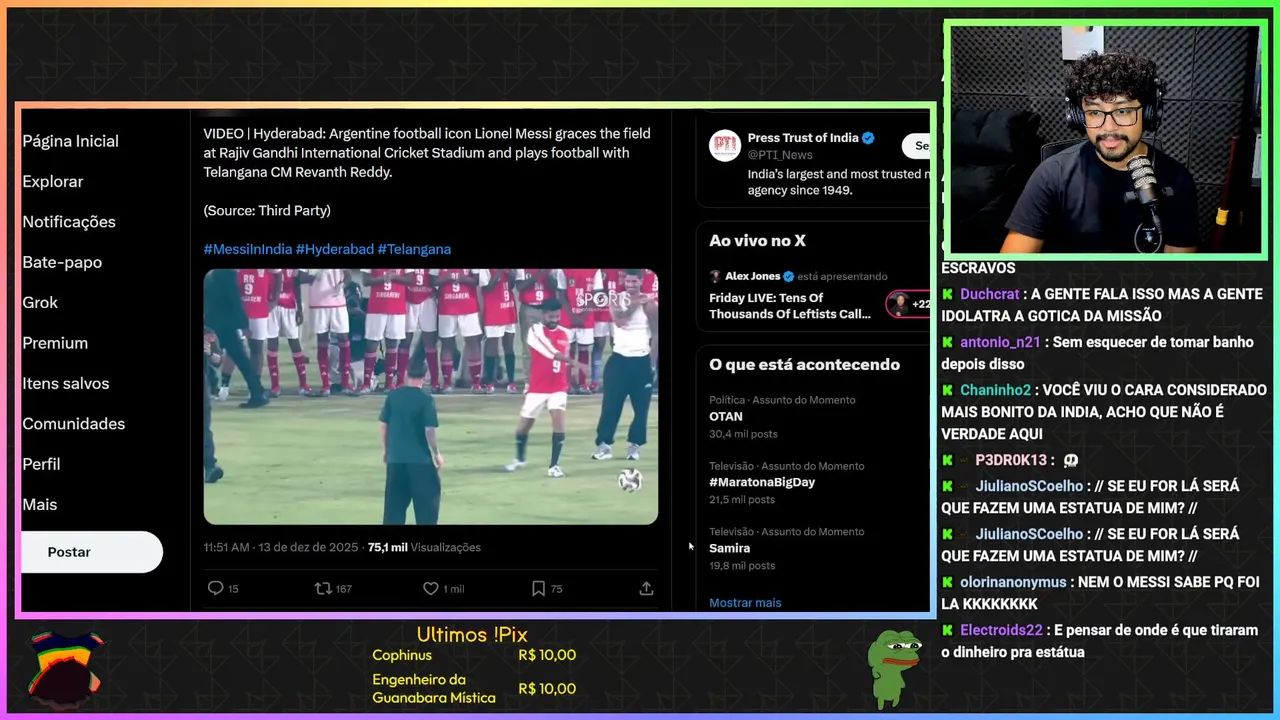
Task: Click chat username Duchcrat
Action: 990,294
